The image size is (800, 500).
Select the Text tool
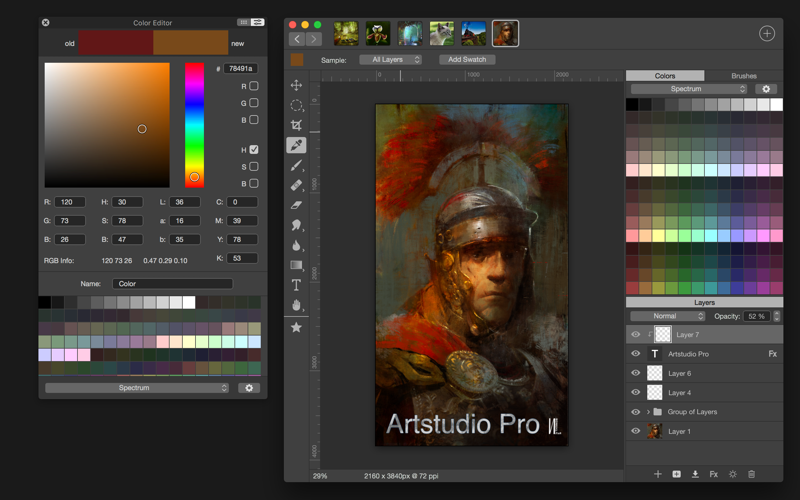pos(296,285)
